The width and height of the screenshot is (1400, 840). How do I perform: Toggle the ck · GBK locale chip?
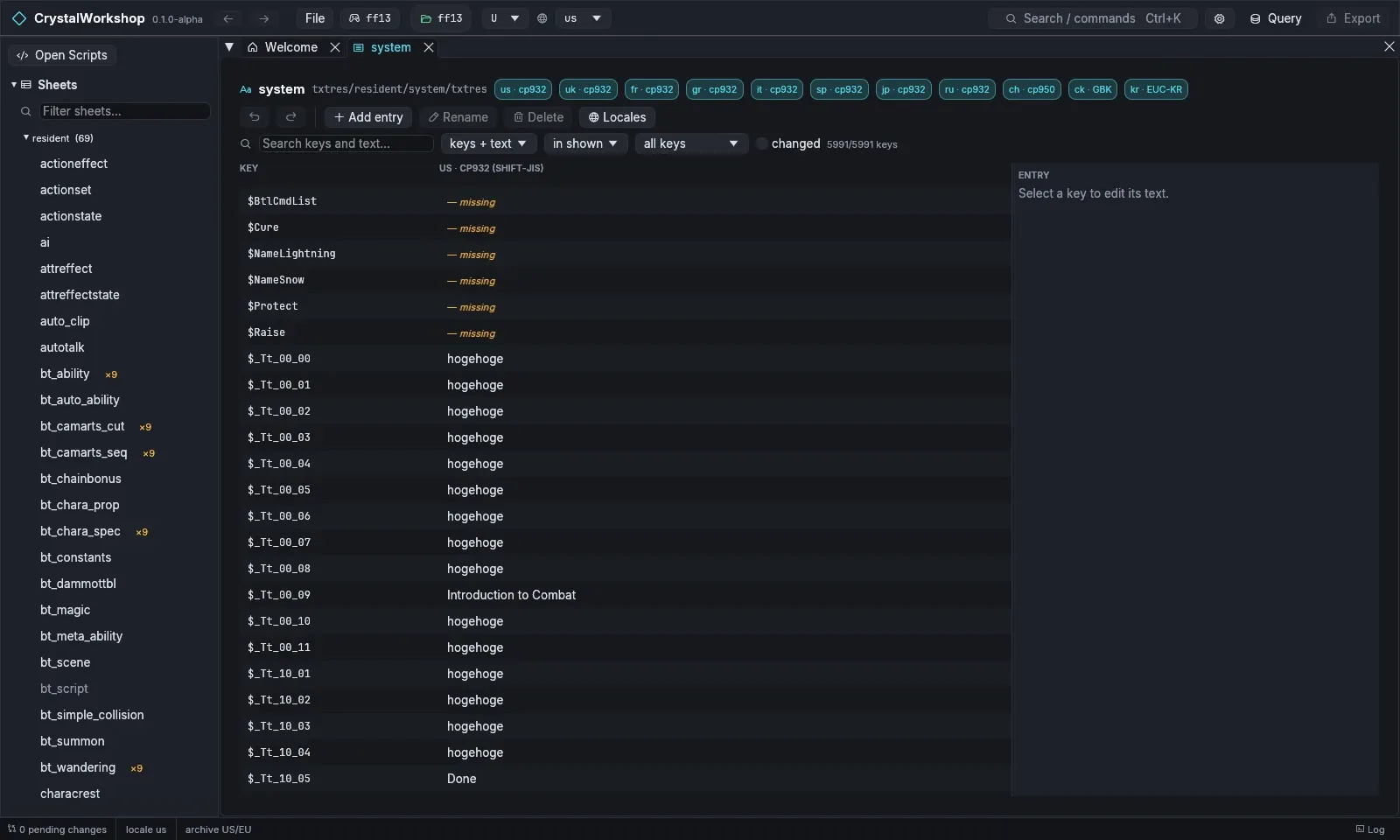[x=1093, y=89]
